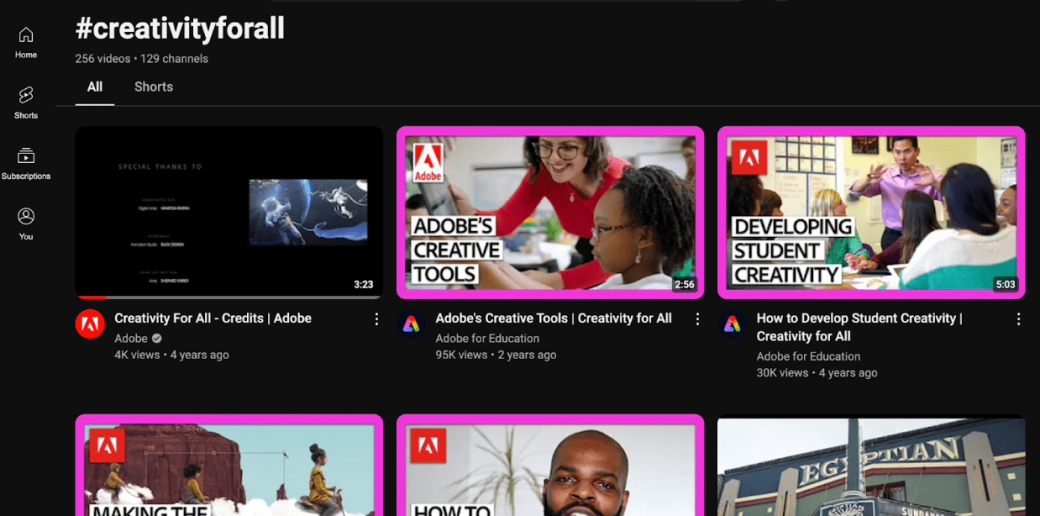Switch to the Shorts tab
Viewport: 1040px width, 516px height.
[x=153, y=87]
